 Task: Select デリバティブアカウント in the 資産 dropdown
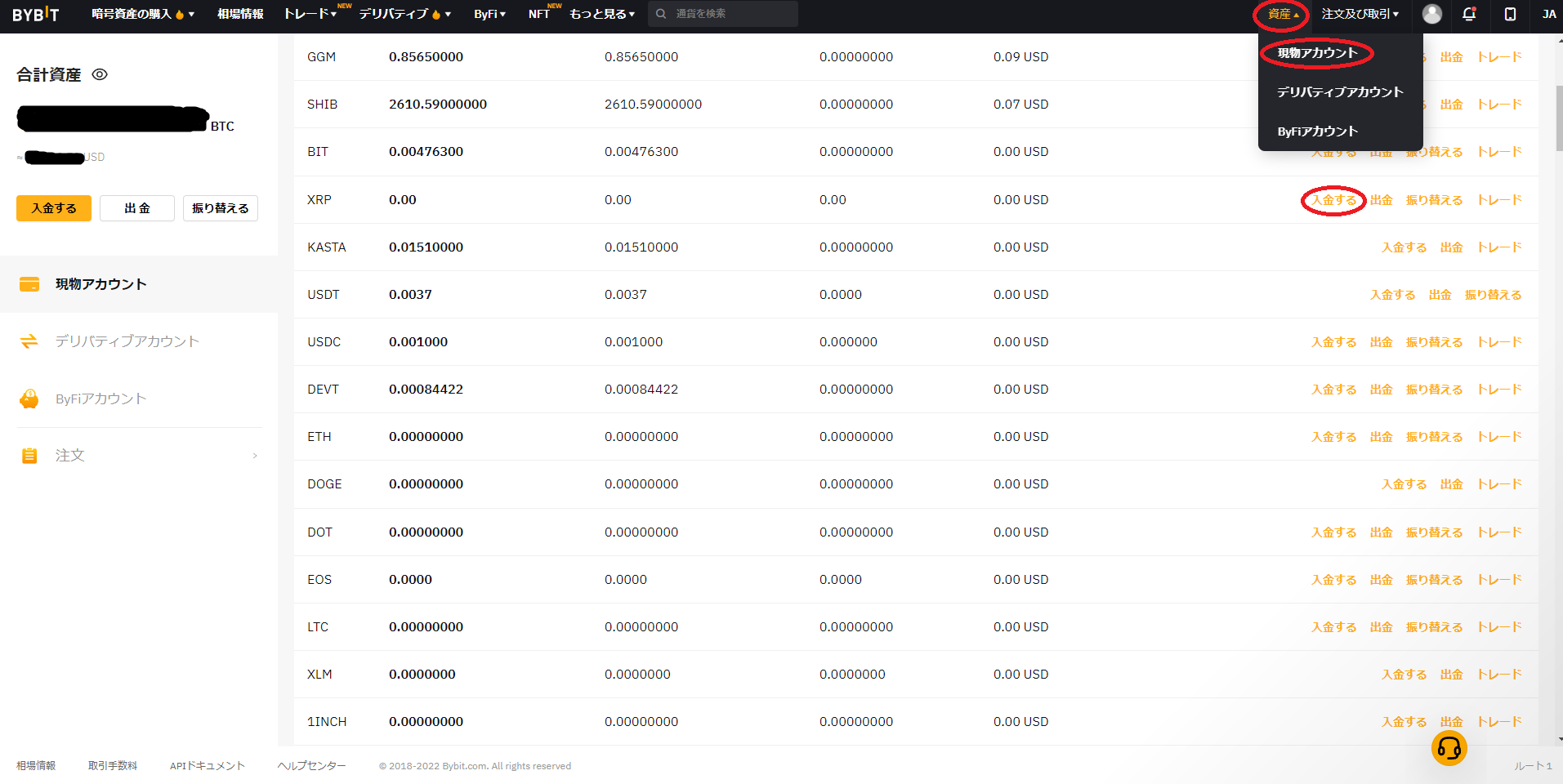click(1340, 92)
